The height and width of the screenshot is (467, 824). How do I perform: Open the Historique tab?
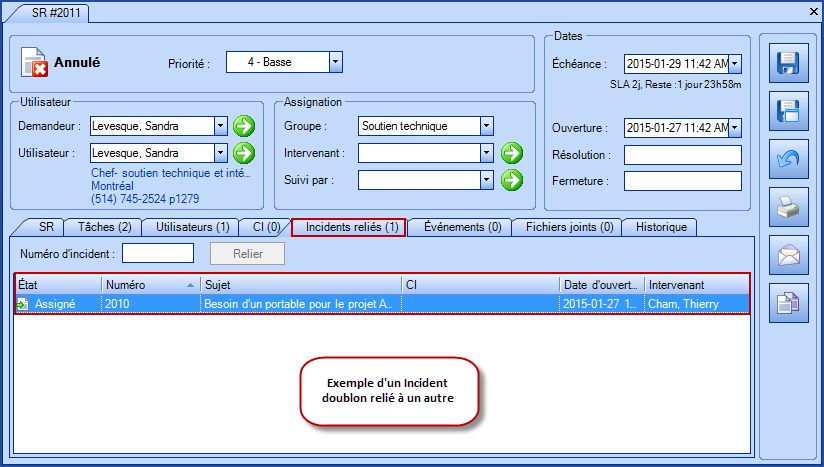tap(660, 227)
